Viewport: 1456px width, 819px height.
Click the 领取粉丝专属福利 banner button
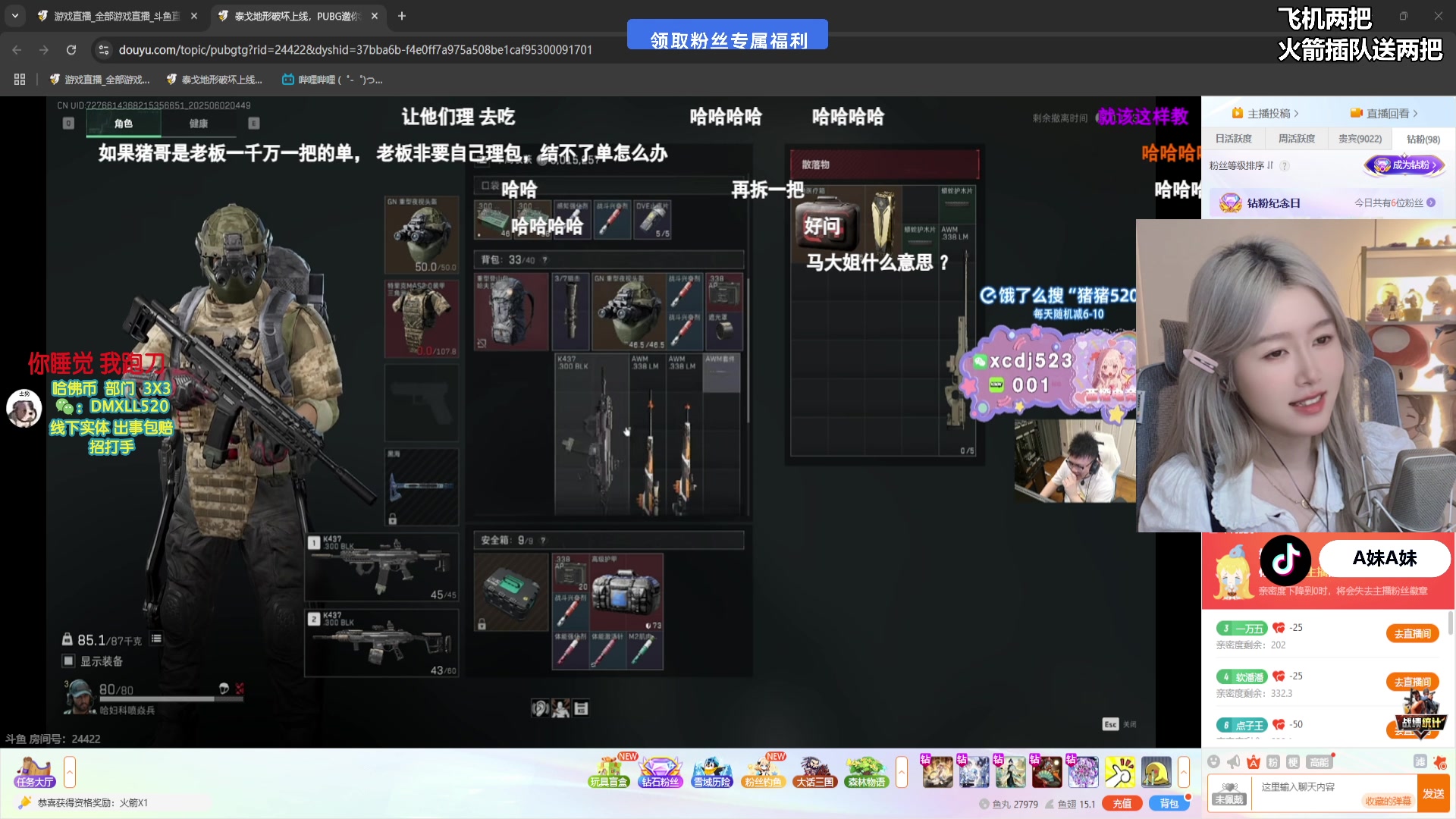[727, 35]
